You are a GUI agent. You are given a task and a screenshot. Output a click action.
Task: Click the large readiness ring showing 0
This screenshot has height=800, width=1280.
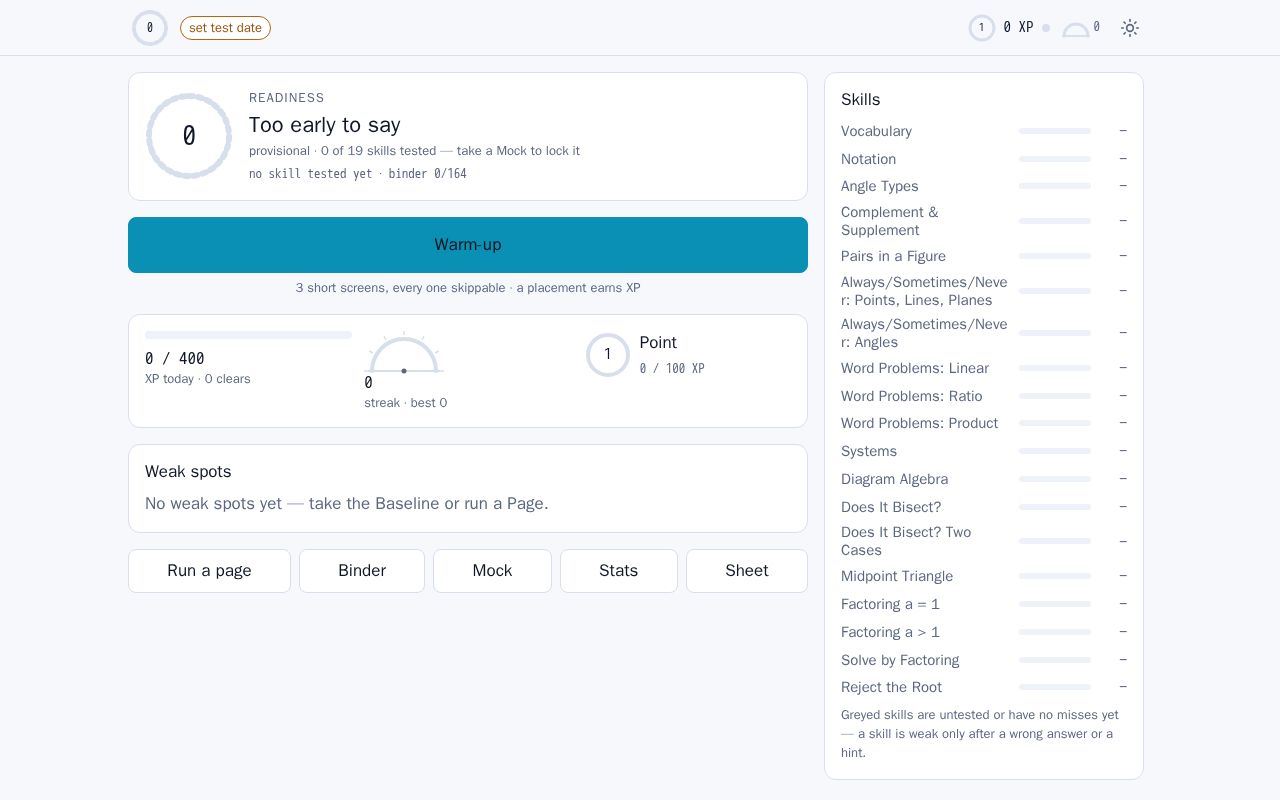click(189, 136)
